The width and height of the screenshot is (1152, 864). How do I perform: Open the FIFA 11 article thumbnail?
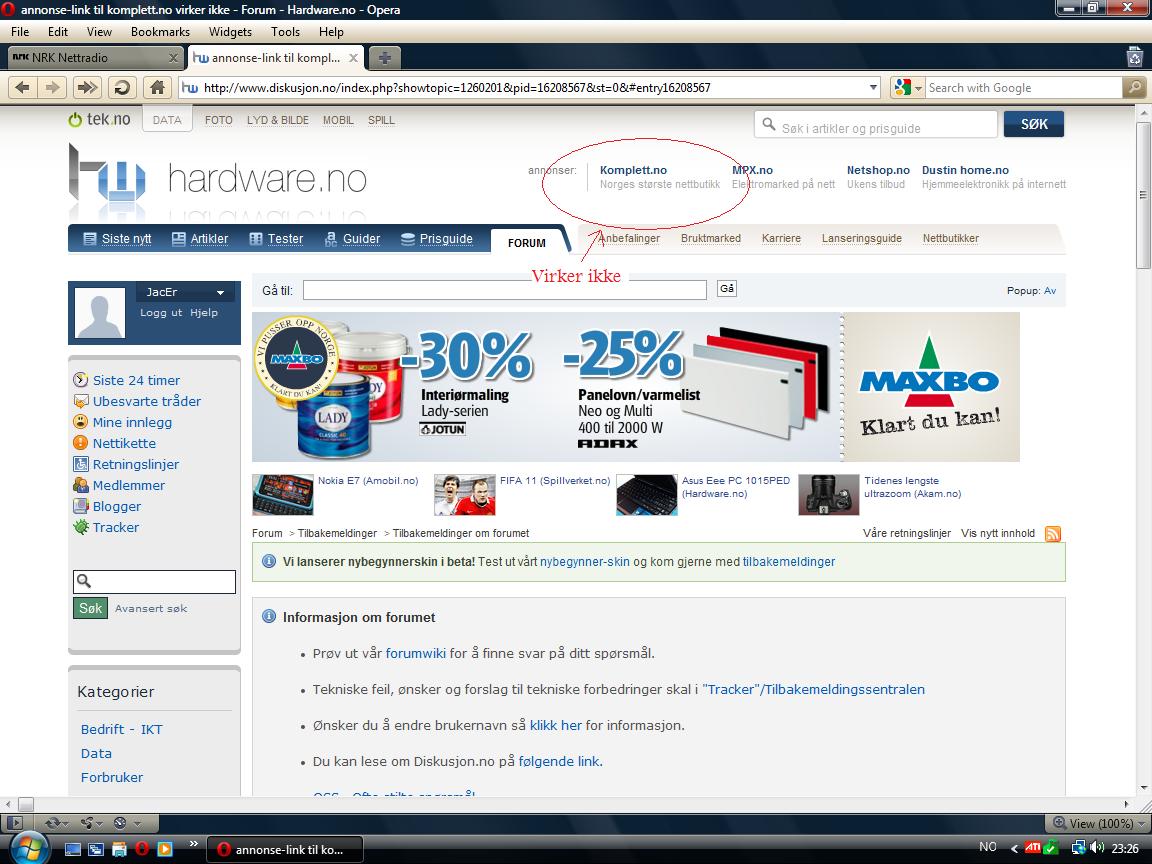[x=465, y=494]
